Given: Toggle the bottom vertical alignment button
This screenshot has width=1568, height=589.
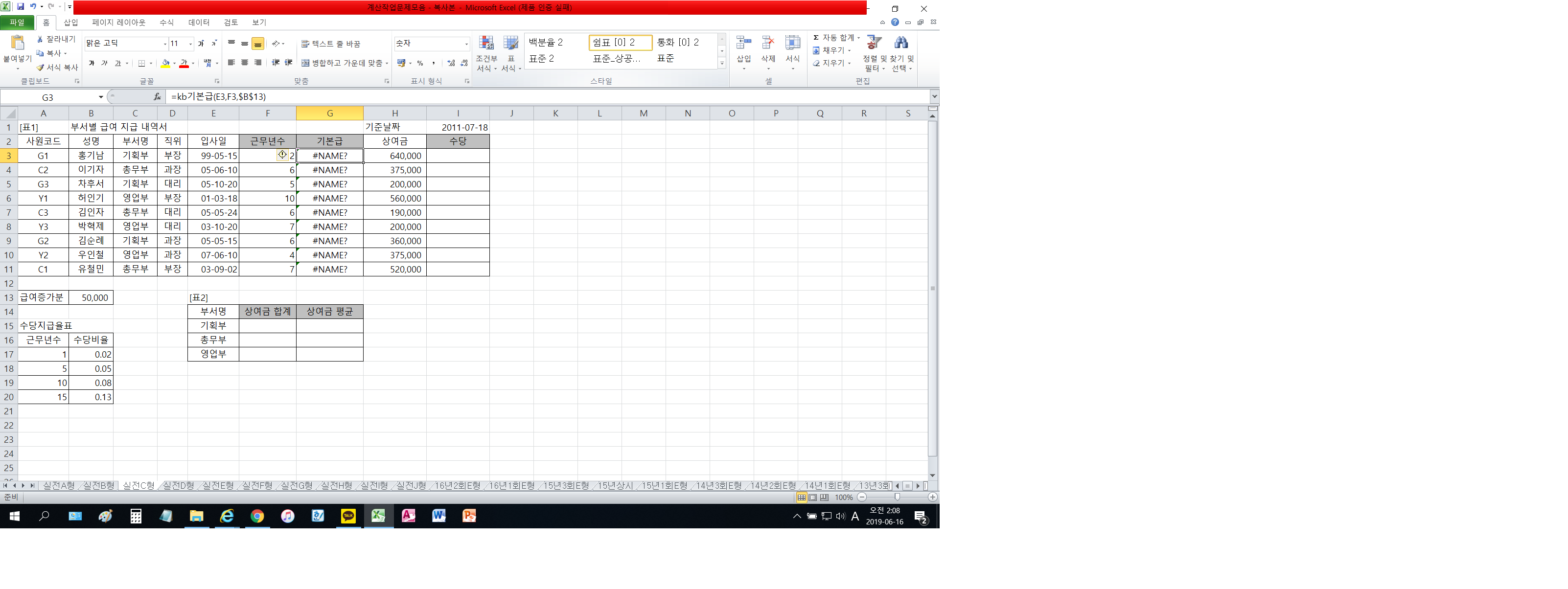Looking at the screenshot, I should tap(257, 44).
